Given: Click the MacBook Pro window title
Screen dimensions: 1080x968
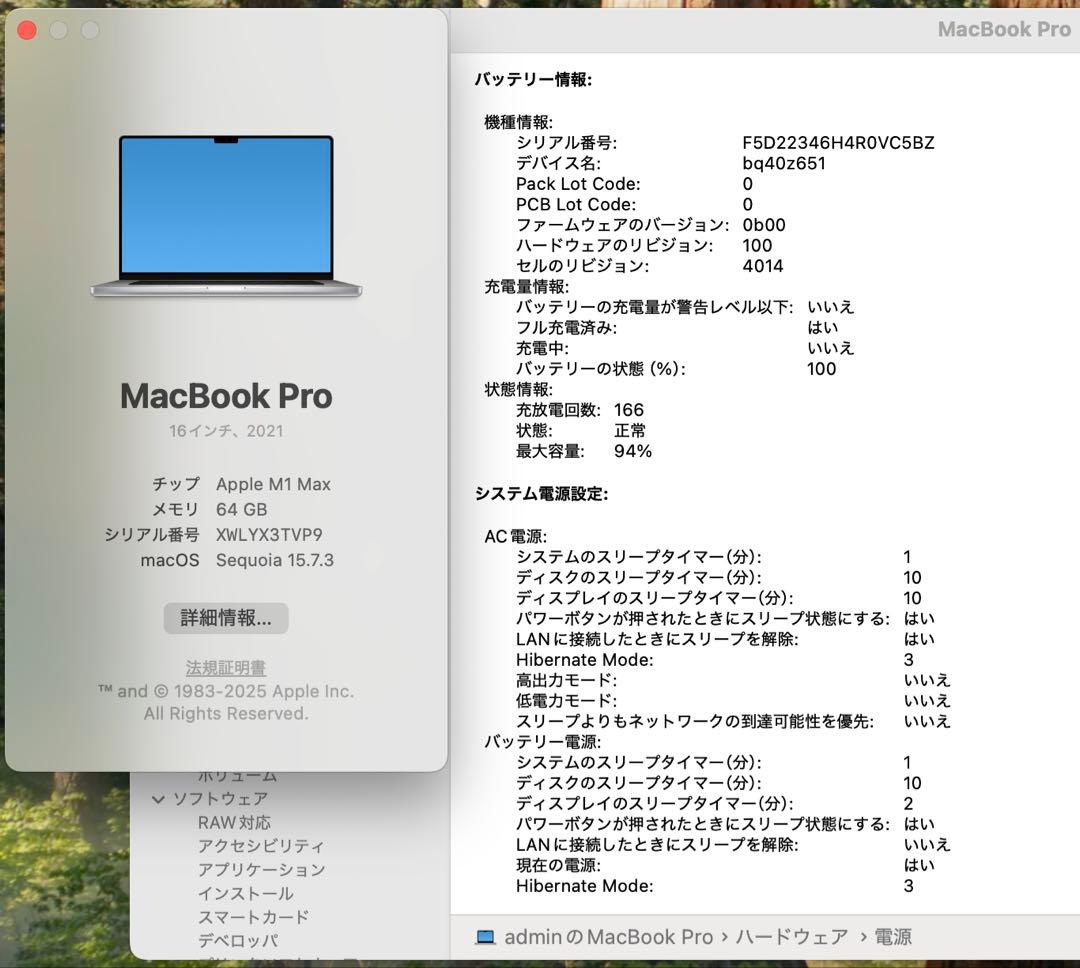Looking at the screenshot, I should (x=1004, y=29).
